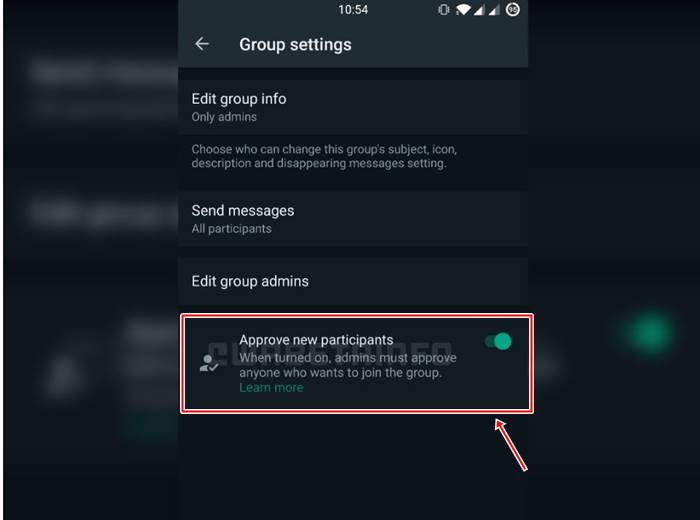700x520 pixels.
Task: Tap the Wi-Fi signal status icon
Action: (463, 9)
